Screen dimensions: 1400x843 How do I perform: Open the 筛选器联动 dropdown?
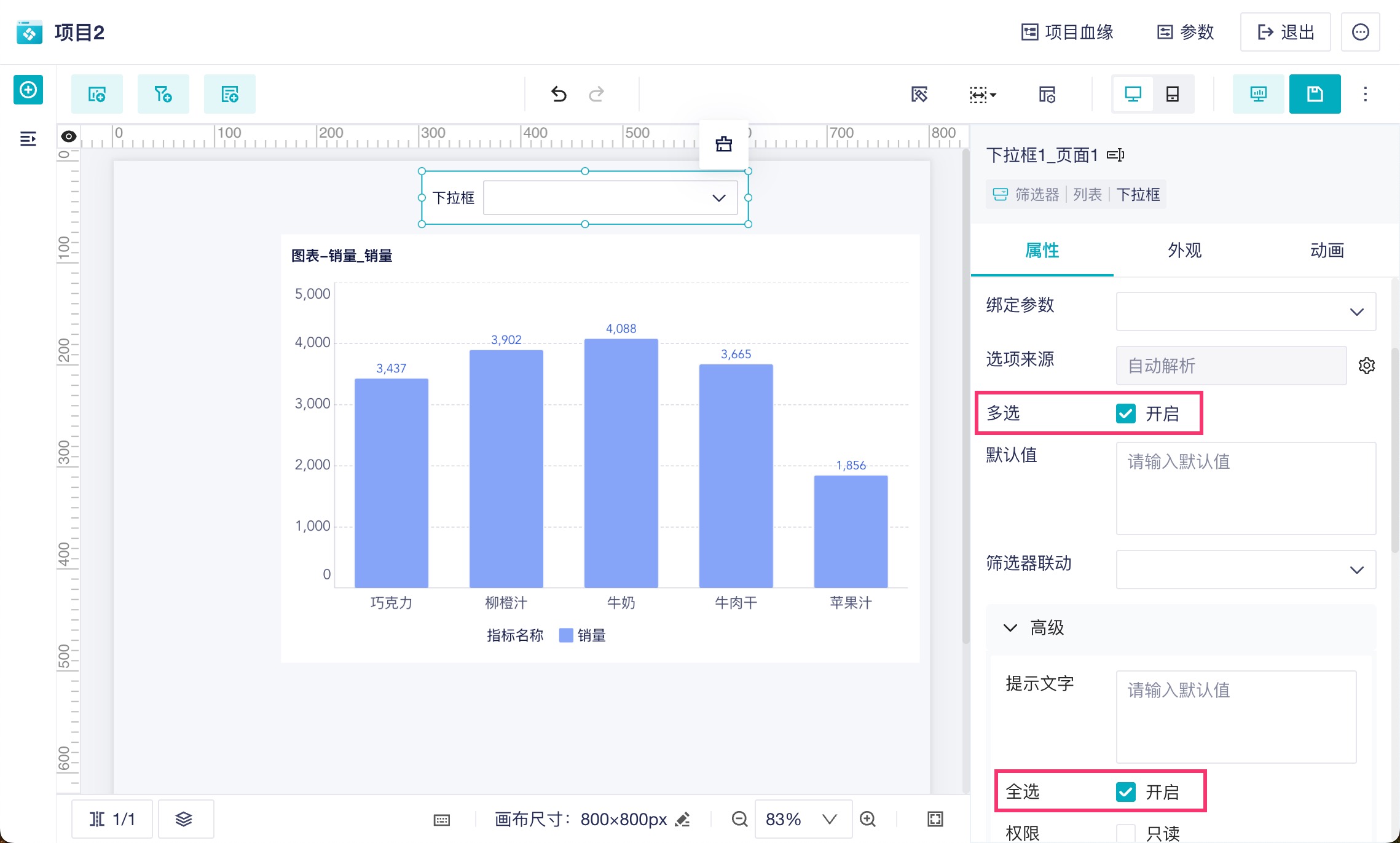pyautogui.click(x=1246, y=570)
